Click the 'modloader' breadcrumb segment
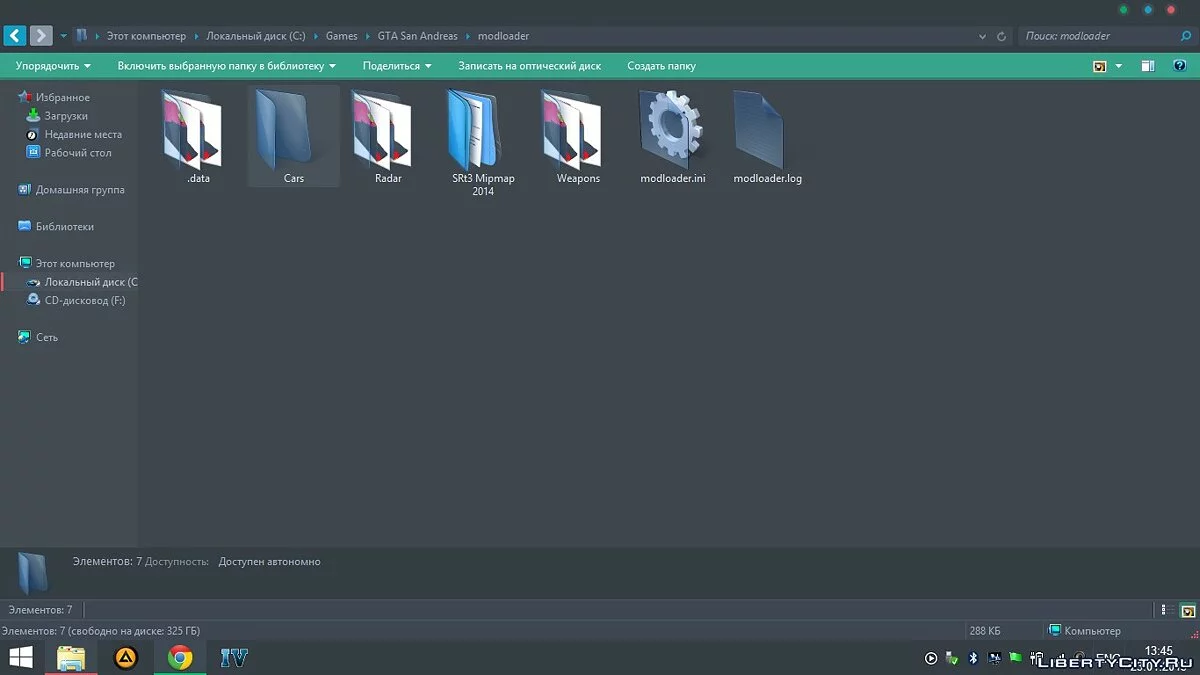The image size is (1200, 675). (x=503, y=36)
